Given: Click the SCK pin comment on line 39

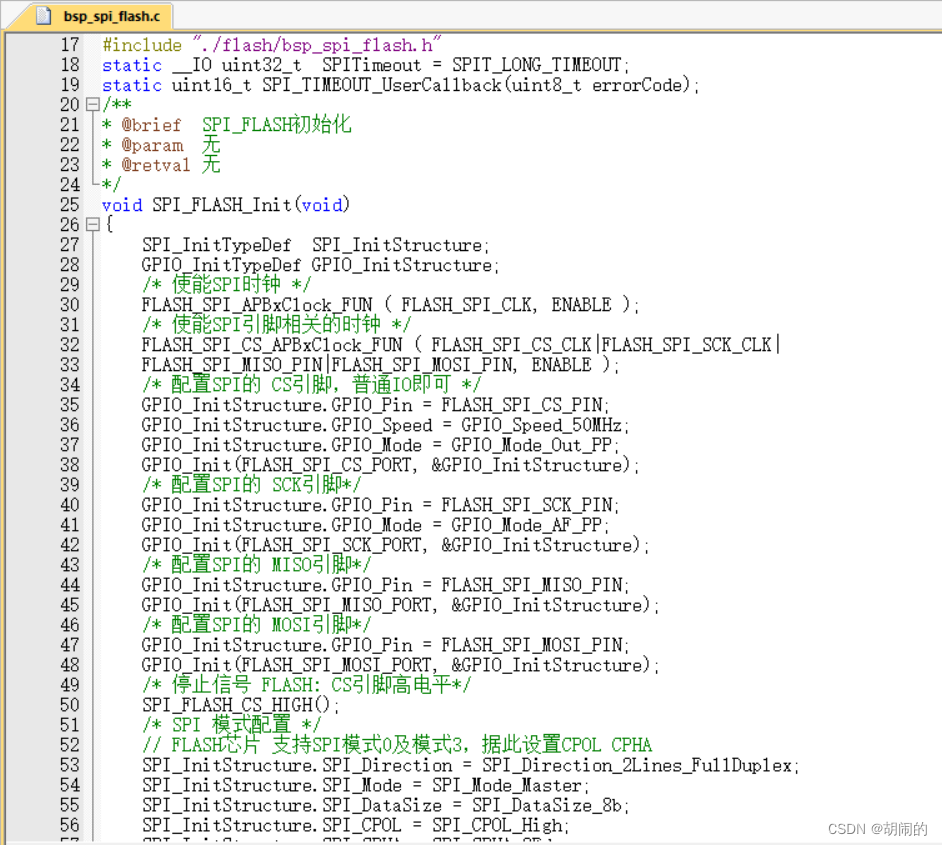Looking at the screenshot, I should [252, 485].
